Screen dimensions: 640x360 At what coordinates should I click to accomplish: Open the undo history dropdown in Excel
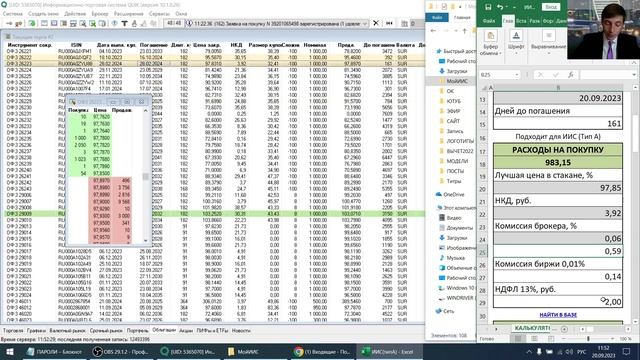coord(507,7)
